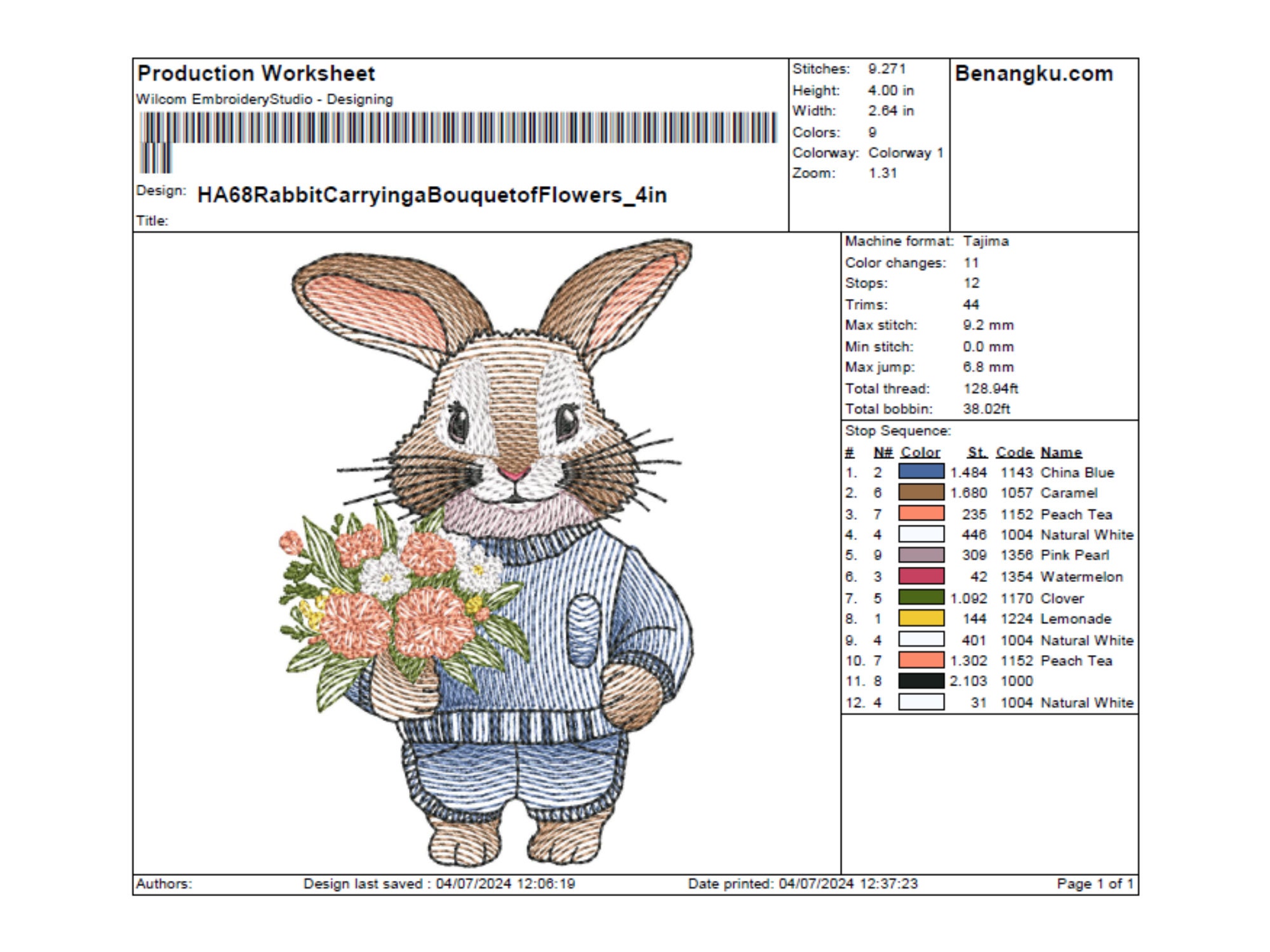Select the Clover green color swatch

point(921,597)
